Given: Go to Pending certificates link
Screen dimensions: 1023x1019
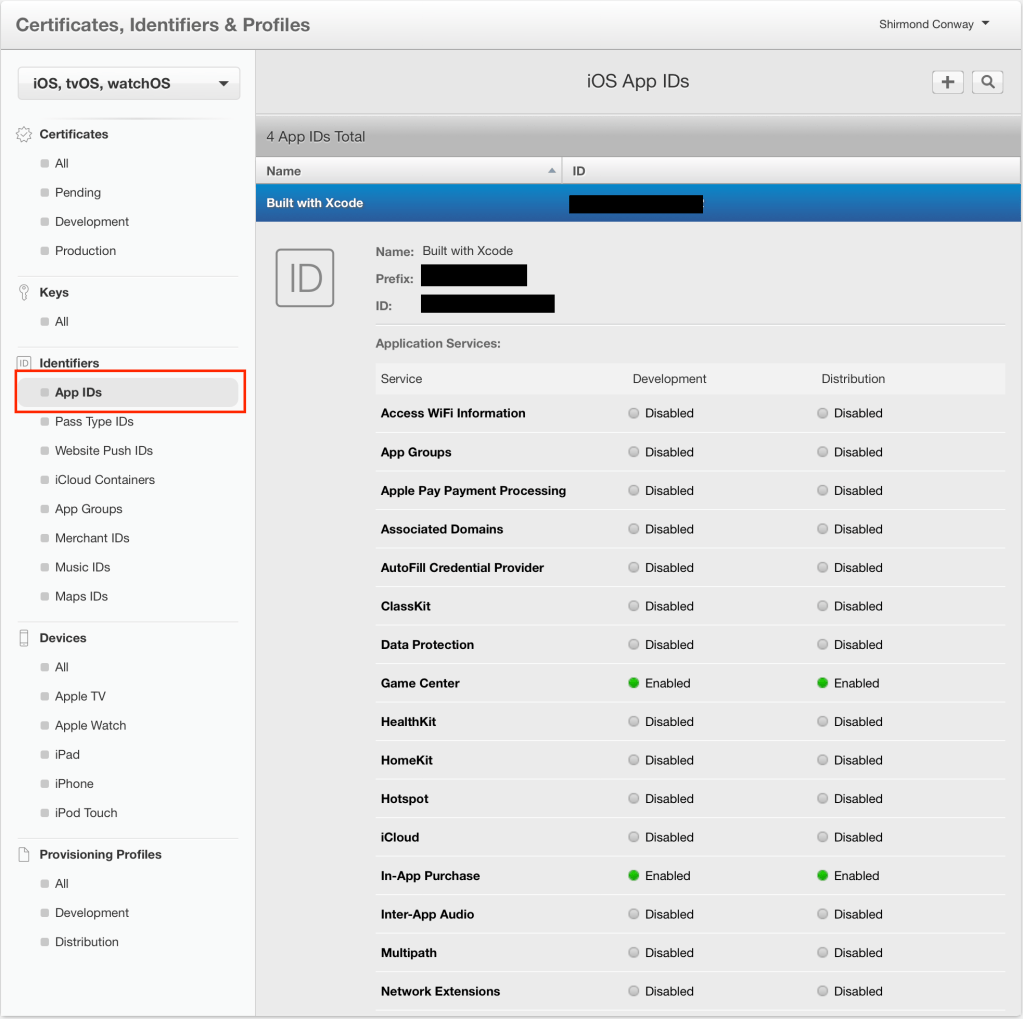Looking at the screenshot, I should click(x=78, y=193).
